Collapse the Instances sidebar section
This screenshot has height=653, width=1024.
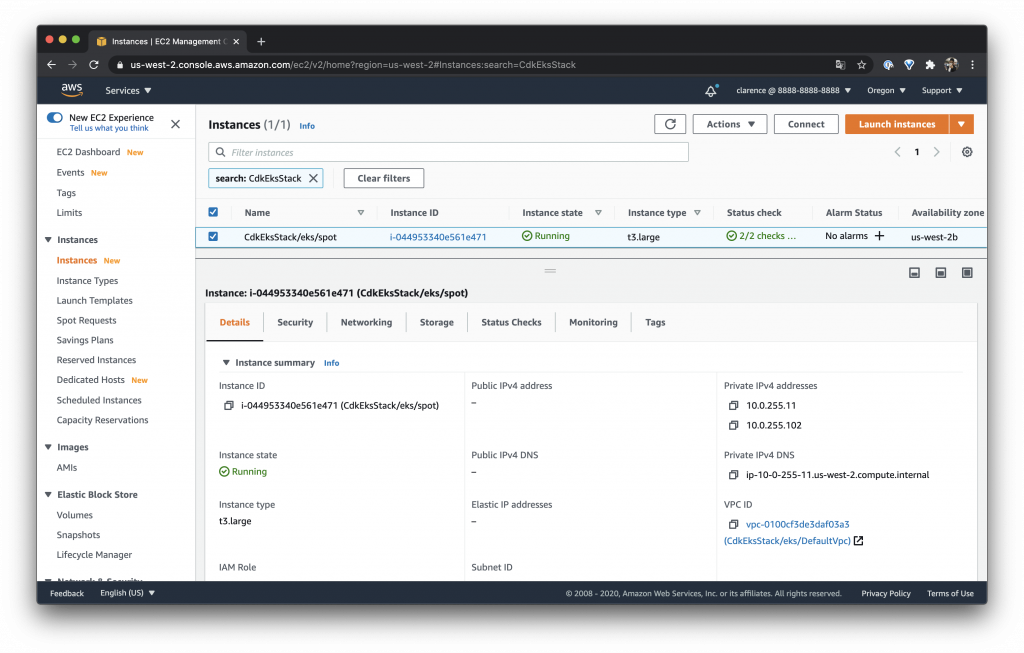pos(48,240)
